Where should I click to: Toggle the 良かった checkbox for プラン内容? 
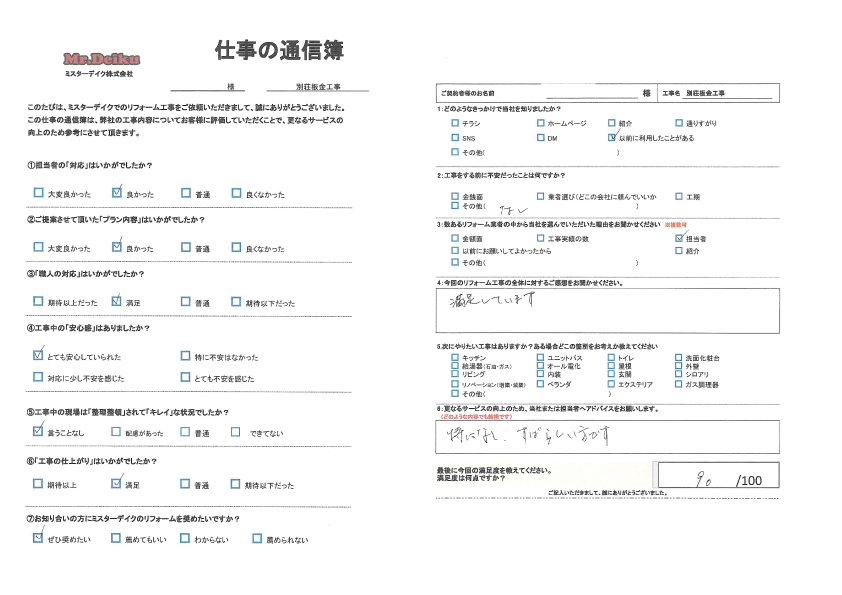[117, 247]
